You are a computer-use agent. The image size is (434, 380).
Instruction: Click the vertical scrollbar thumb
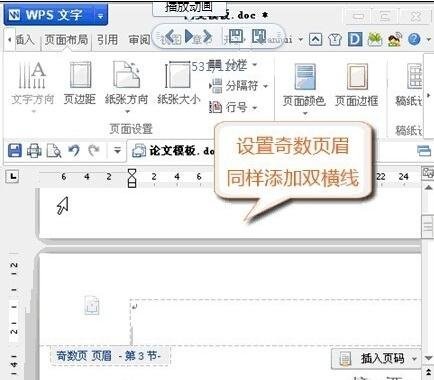click(x=428, y=227)
